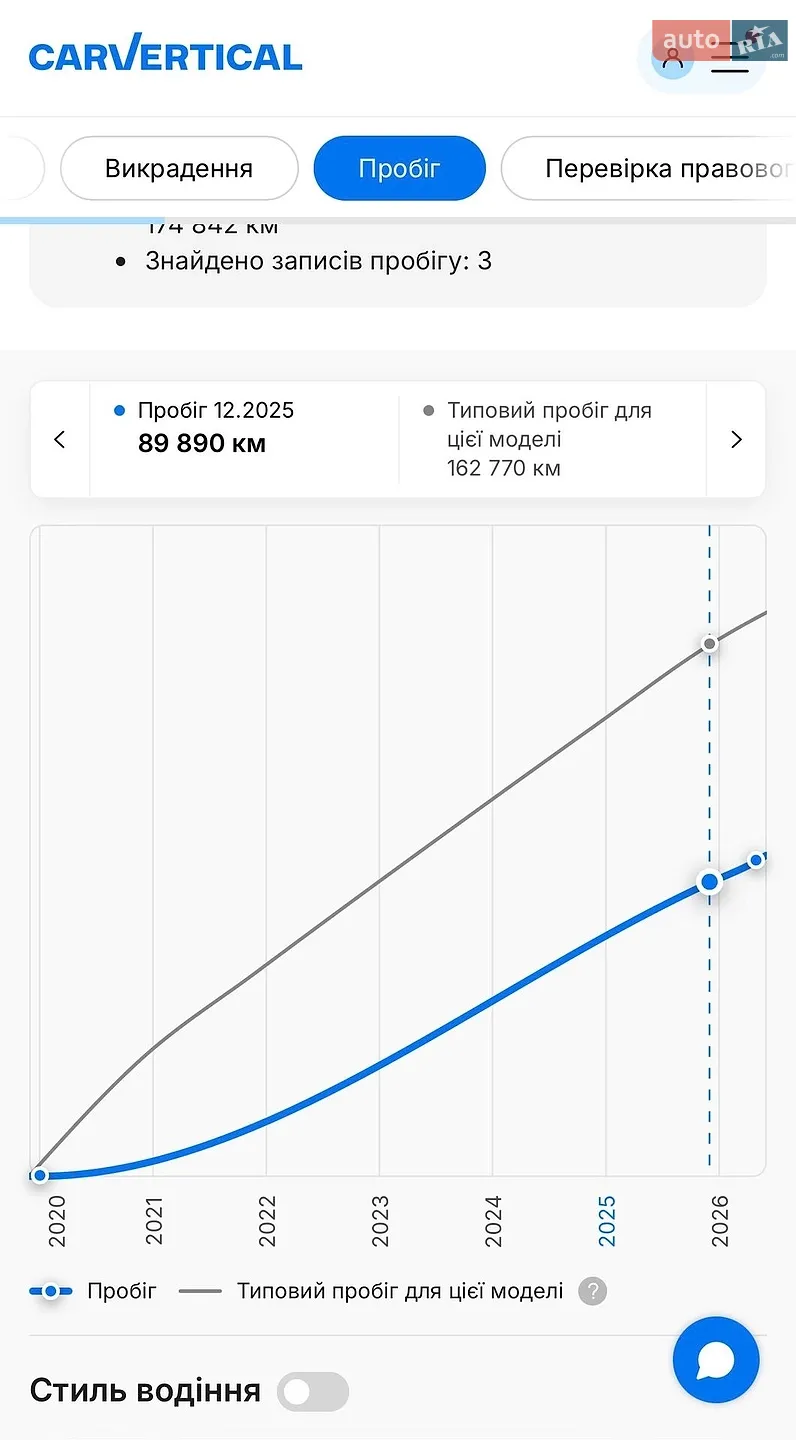The height and width of the screenshot is (1440, 796).
Task: Toggle Типовий пробіг для цієї моделі legend
Action: (371, 1291)
